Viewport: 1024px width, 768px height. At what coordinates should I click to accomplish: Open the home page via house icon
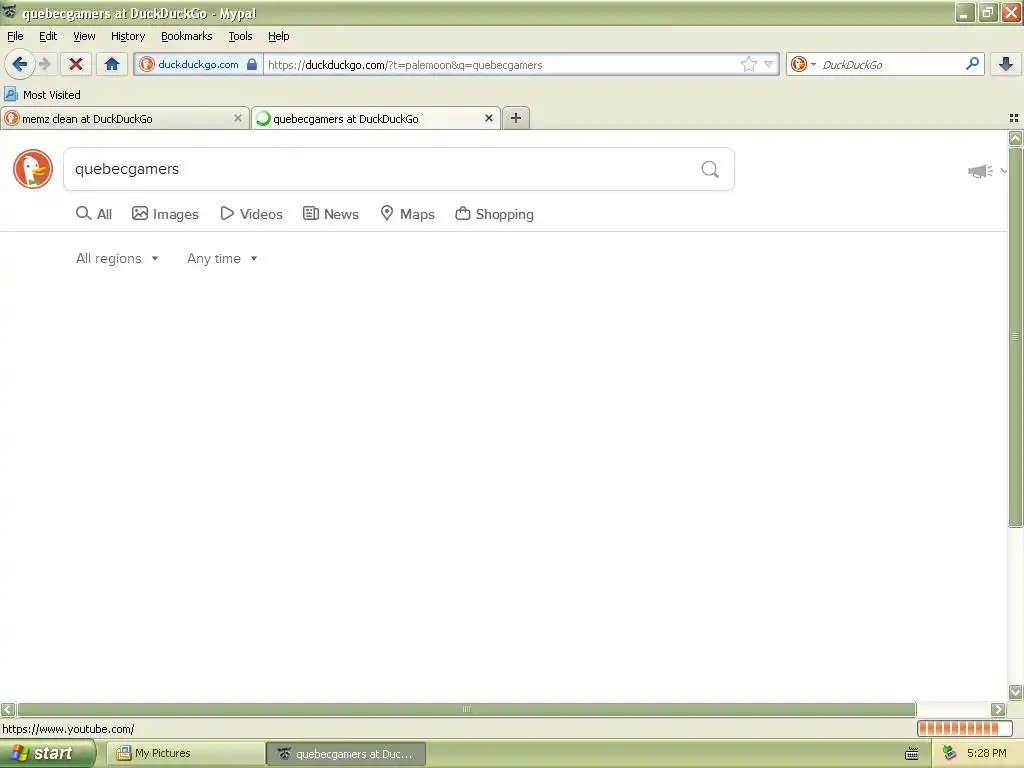[112, 64]
